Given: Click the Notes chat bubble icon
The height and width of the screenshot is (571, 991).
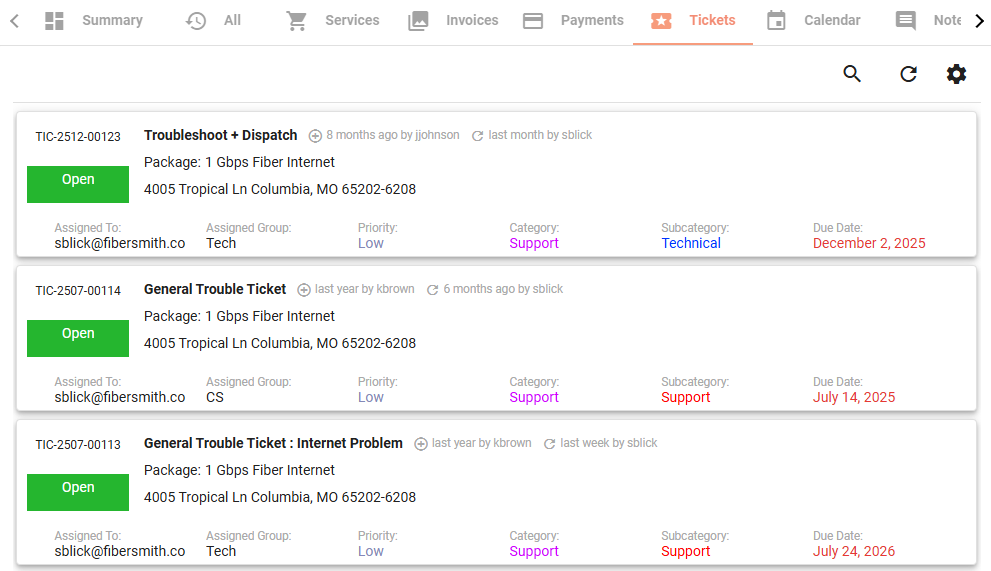Looking at the screenshot, I should coord(906,21).
